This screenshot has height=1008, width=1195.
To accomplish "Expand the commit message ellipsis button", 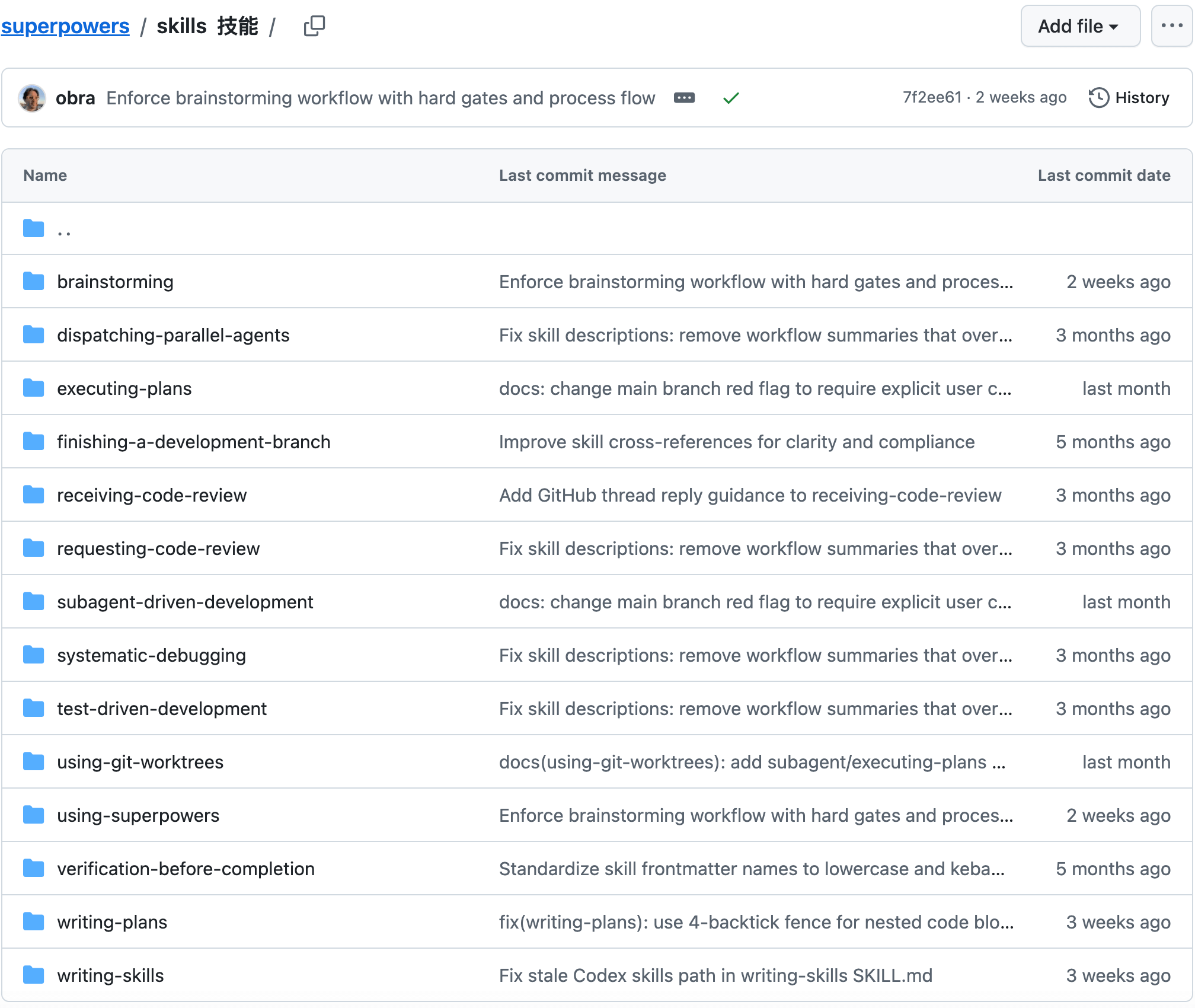I will coord(684,98).
